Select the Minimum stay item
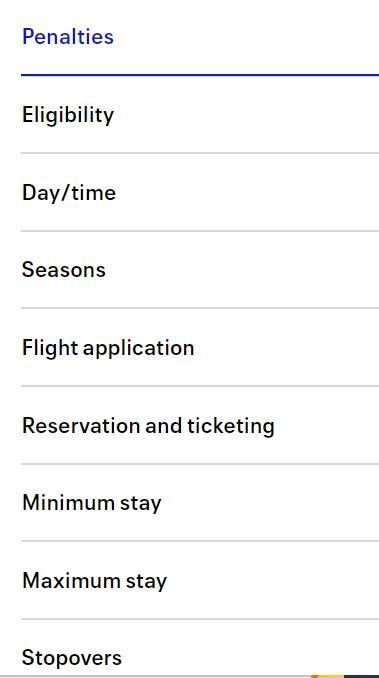The height and width of the screenshot is (678, 379). [x=200, y=503]
